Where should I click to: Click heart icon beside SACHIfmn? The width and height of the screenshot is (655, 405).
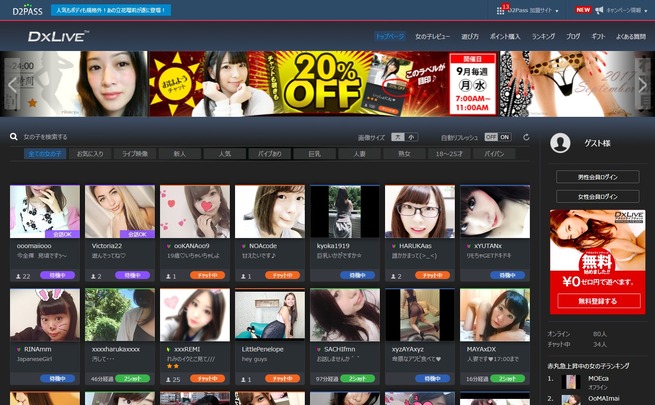[319, 349]
